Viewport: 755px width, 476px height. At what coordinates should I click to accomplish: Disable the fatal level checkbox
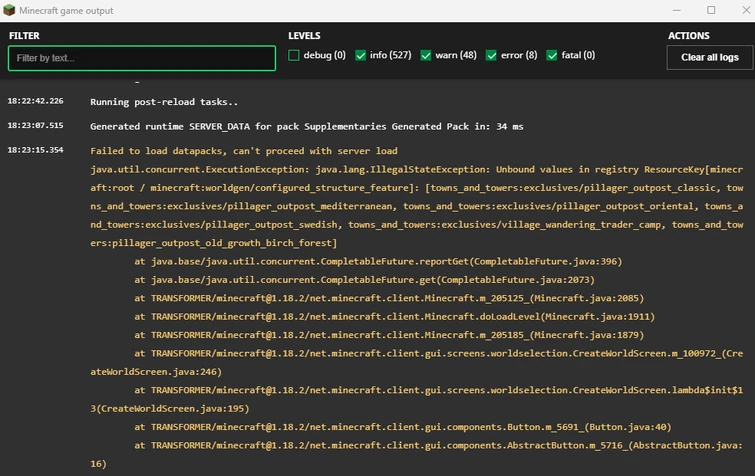pyautogui.click(x=553, y=56)
